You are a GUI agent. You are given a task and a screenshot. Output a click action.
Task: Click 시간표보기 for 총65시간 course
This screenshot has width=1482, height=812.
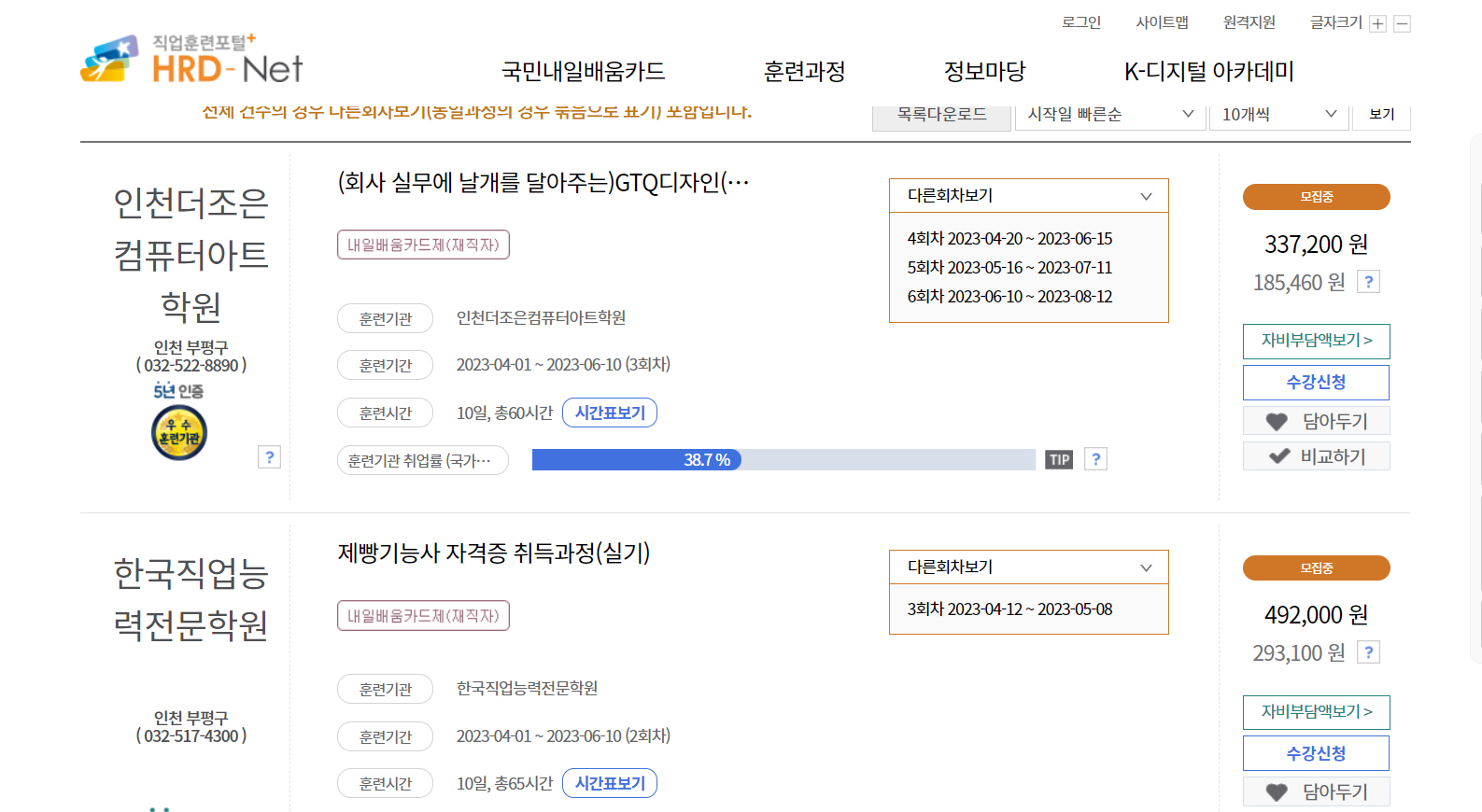pos(610,783)
